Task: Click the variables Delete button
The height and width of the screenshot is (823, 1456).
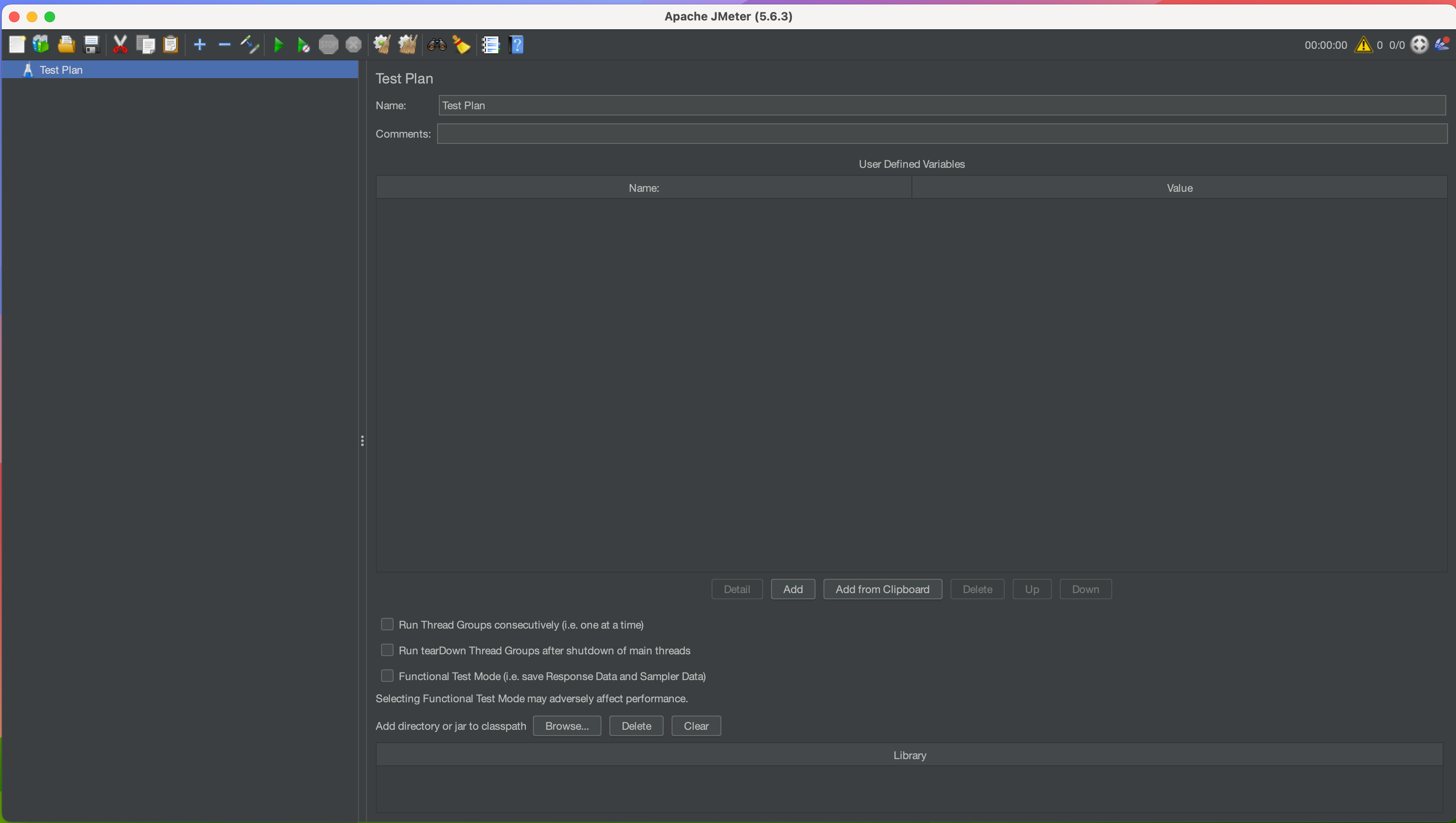Action: point(977,589)
